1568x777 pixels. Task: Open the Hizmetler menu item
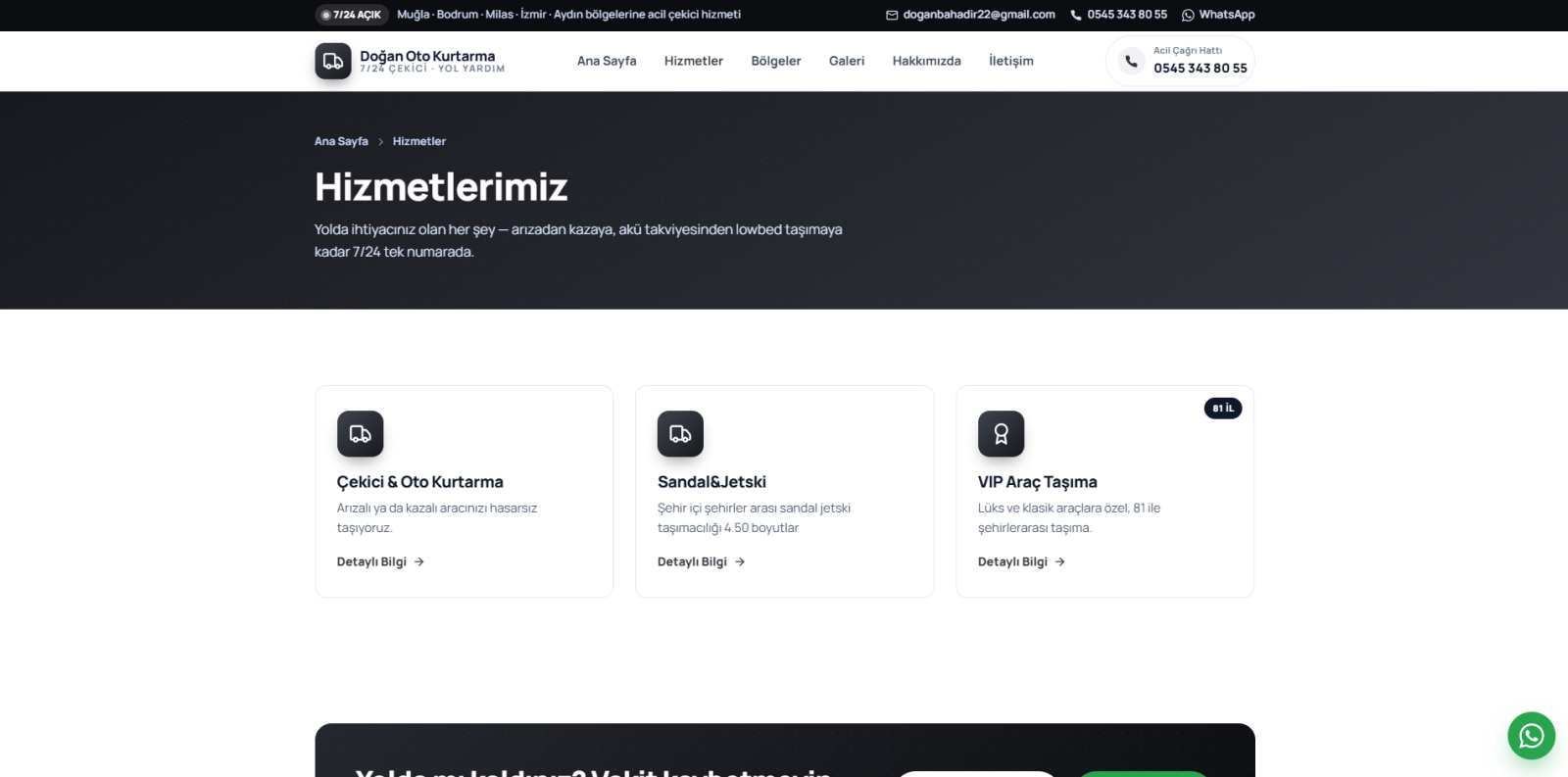click(x=694, y=61)
